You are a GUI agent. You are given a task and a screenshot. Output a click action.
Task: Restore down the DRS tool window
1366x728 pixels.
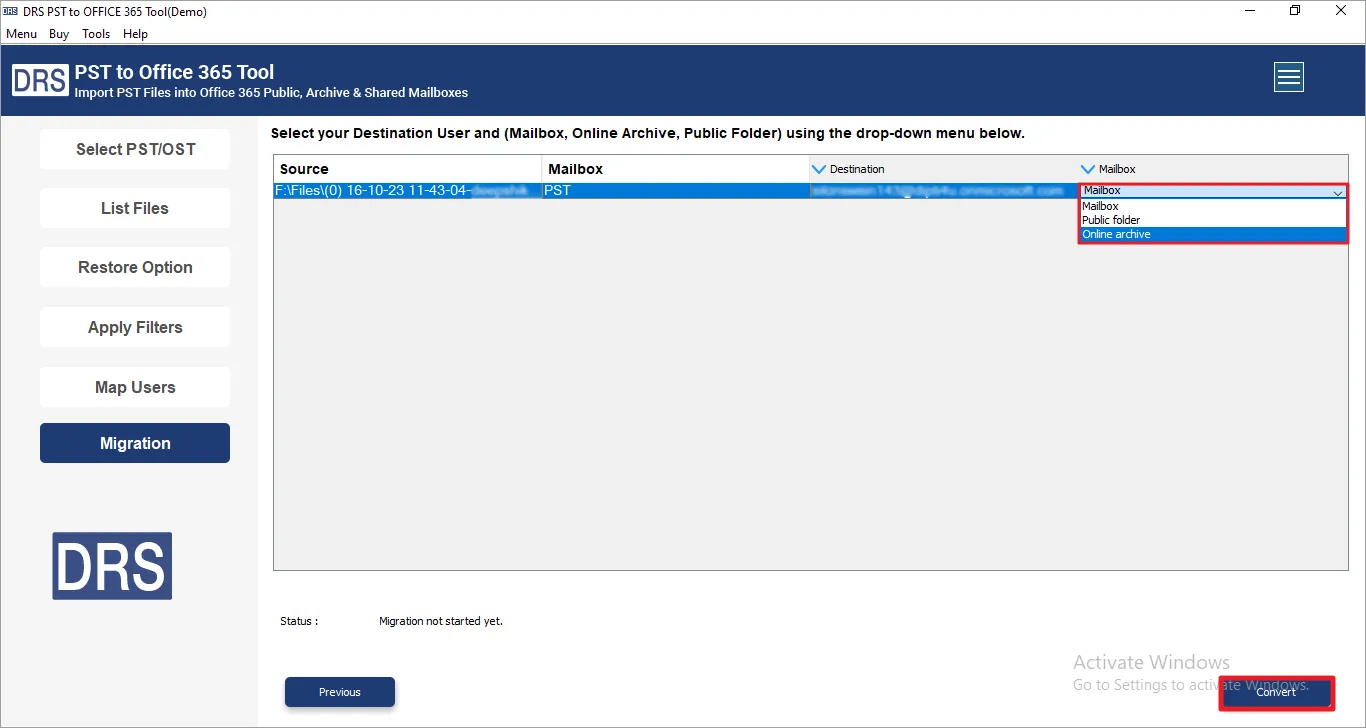click(x=1296, y=11)
